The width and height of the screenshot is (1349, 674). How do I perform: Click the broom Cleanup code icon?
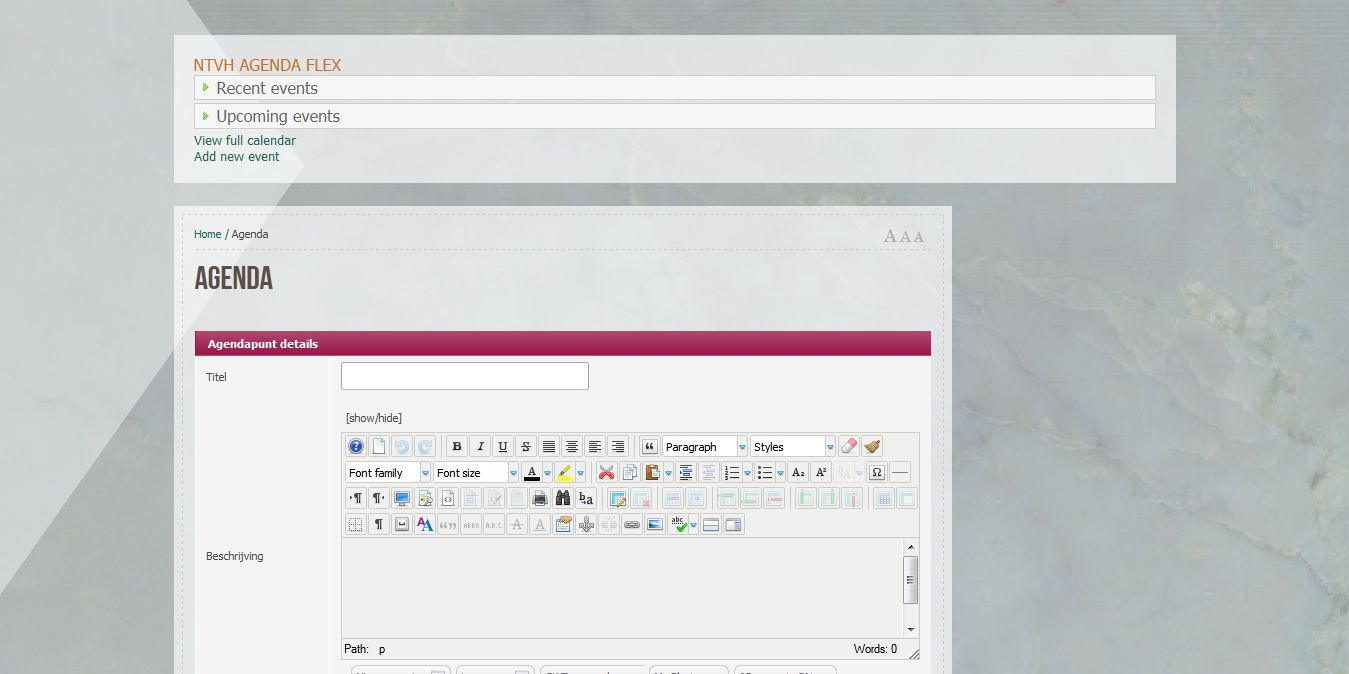(x=872, y=447)
